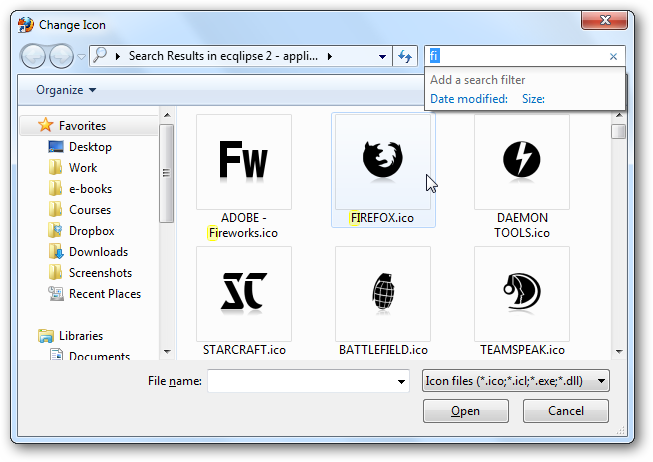This screenshot has height=462, width=653.
Task: Choose the DAEMON TOOLS.ico icon
Action: coord(521,162)
